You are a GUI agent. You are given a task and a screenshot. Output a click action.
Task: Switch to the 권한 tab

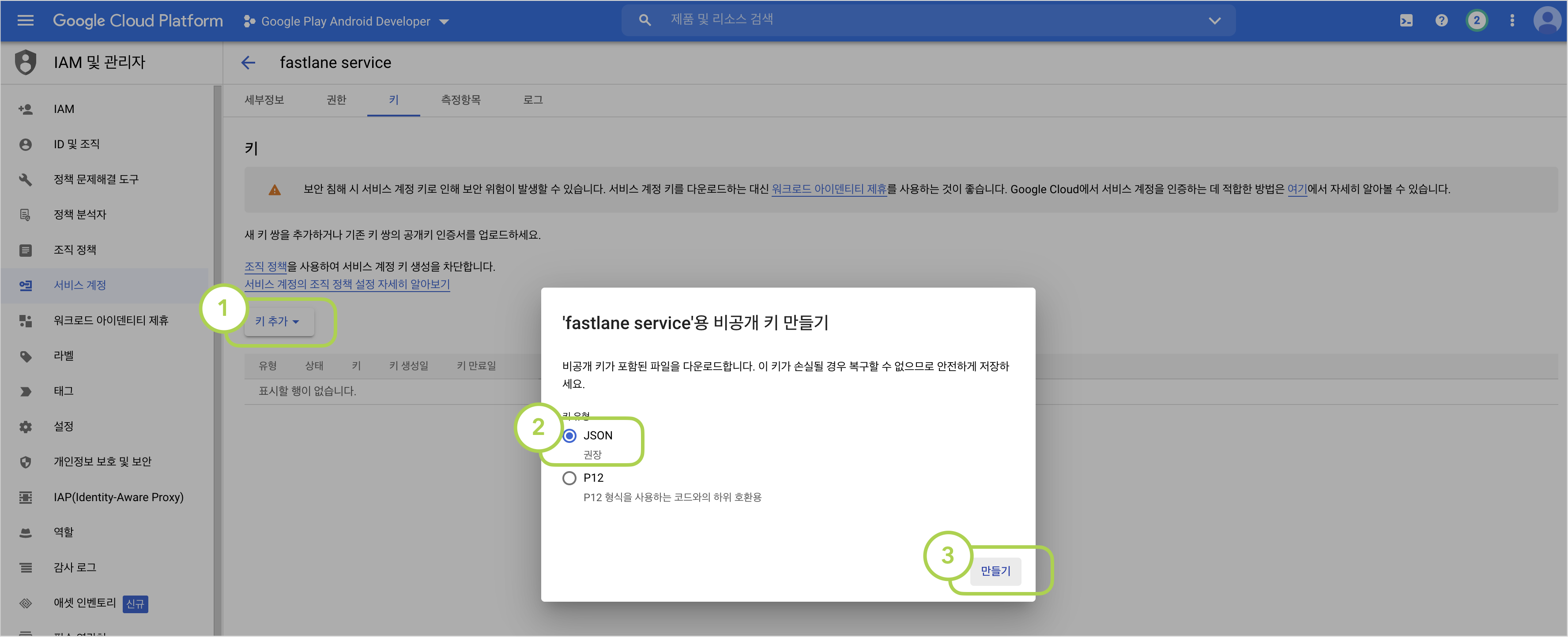336,100
